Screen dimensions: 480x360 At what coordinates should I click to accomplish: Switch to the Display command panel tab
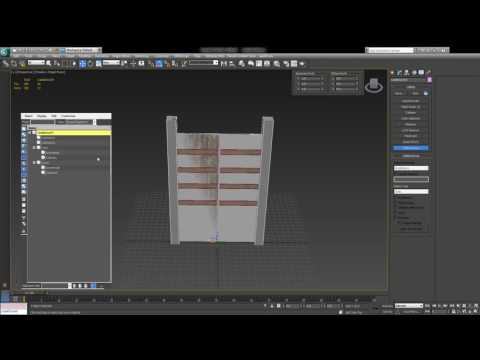click(x=421, y=72)
